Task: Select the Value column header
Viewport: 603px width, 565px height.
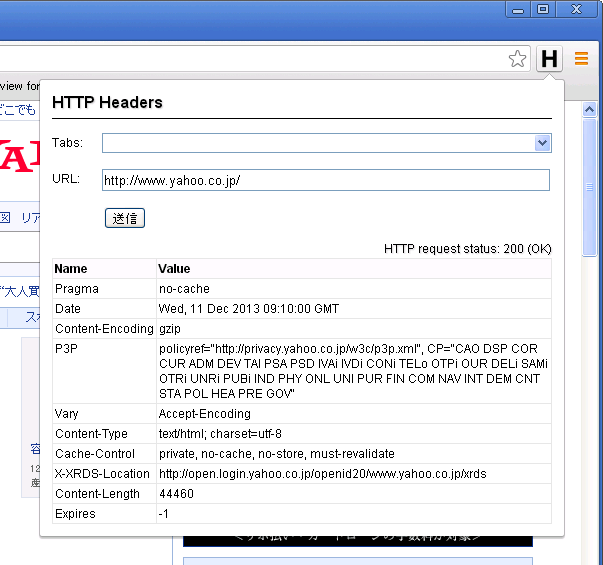Action: pyautogui.click(x=174, y=269)
